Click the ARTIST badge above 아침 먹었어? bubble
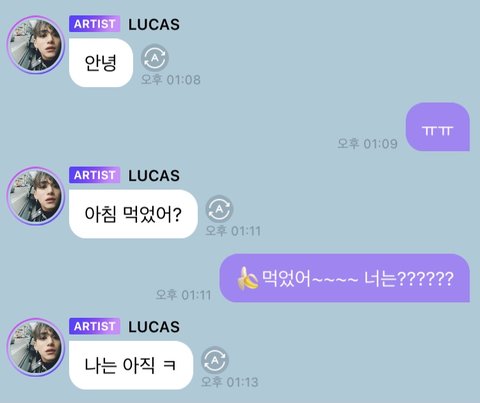Screen dimensions: 480x403 click(x=95, y=175)
